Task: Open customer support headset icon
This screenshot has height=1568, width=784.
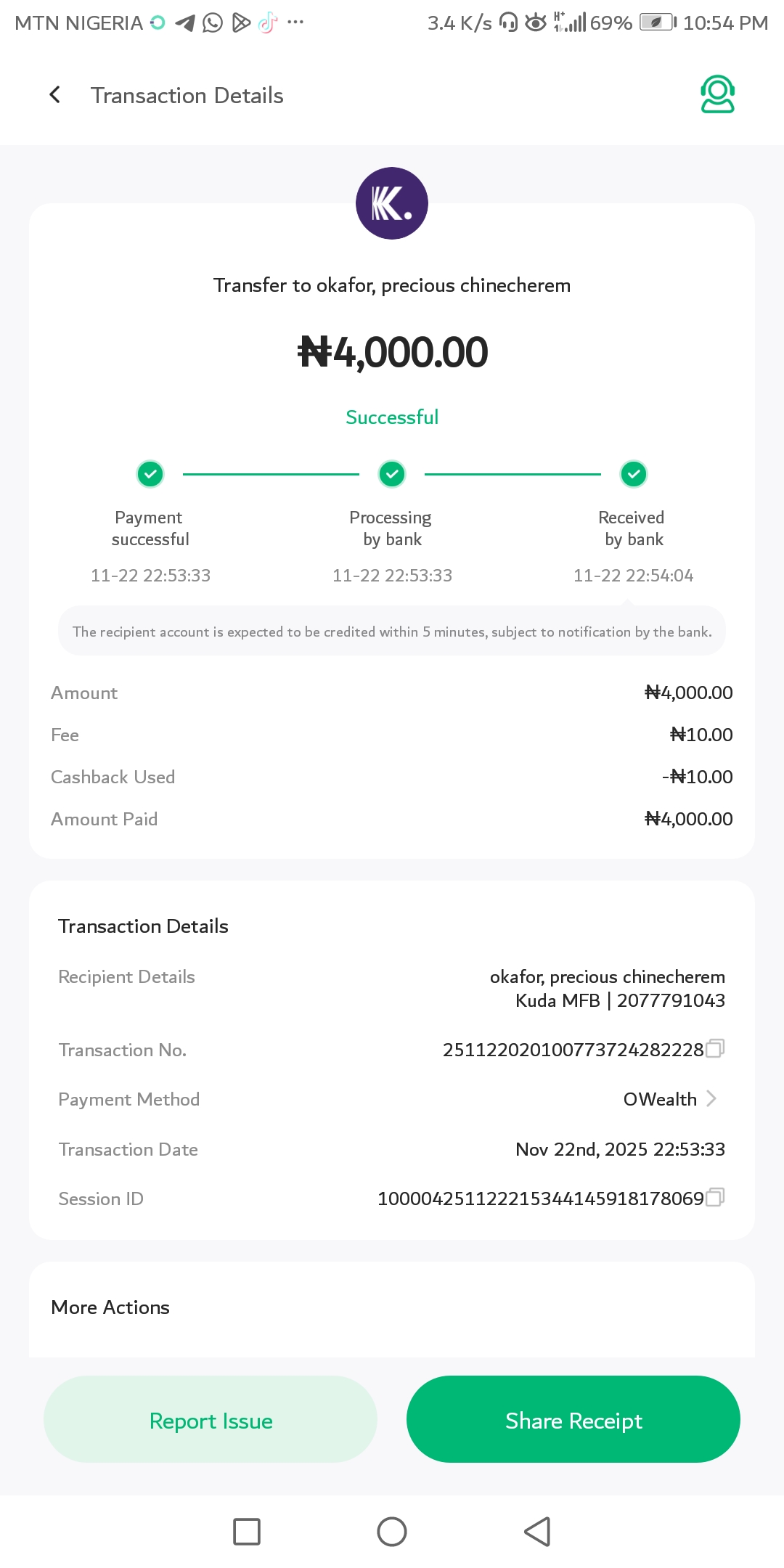Action: [717, 95]
